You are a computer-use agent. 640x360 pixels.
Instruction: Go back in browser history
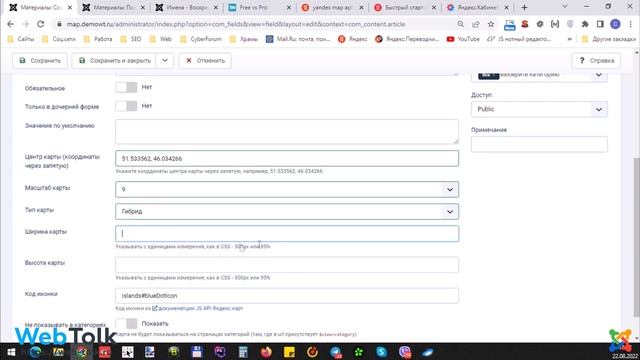tap(11, 24)
